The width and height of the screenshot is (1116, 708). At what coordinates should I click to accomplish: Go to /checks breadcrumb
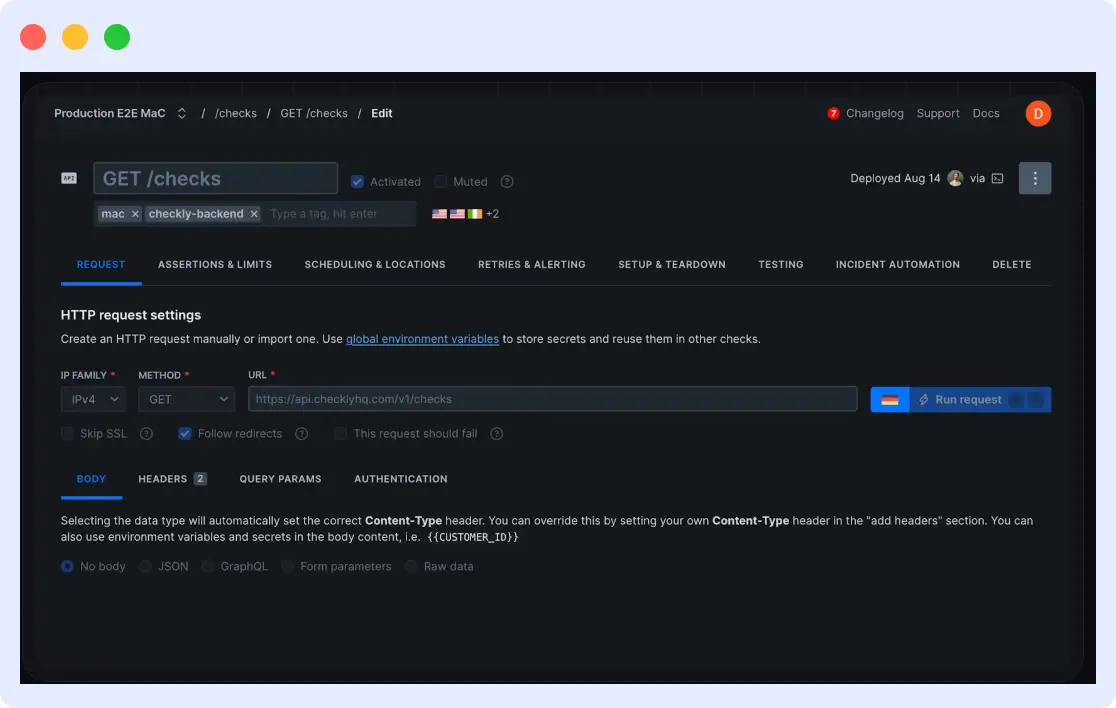[236, 113]
